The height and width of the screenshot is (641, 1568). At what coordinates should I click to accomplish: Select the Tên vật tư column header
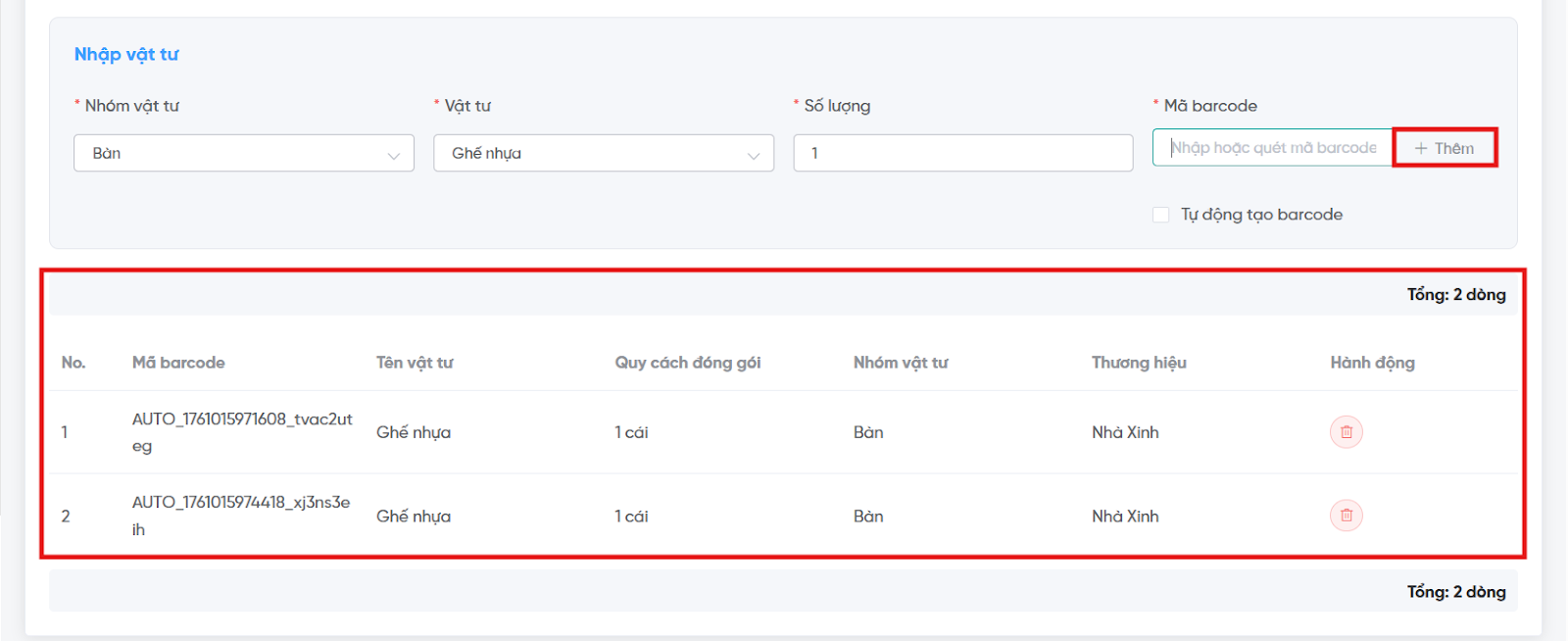coord(415,363)
